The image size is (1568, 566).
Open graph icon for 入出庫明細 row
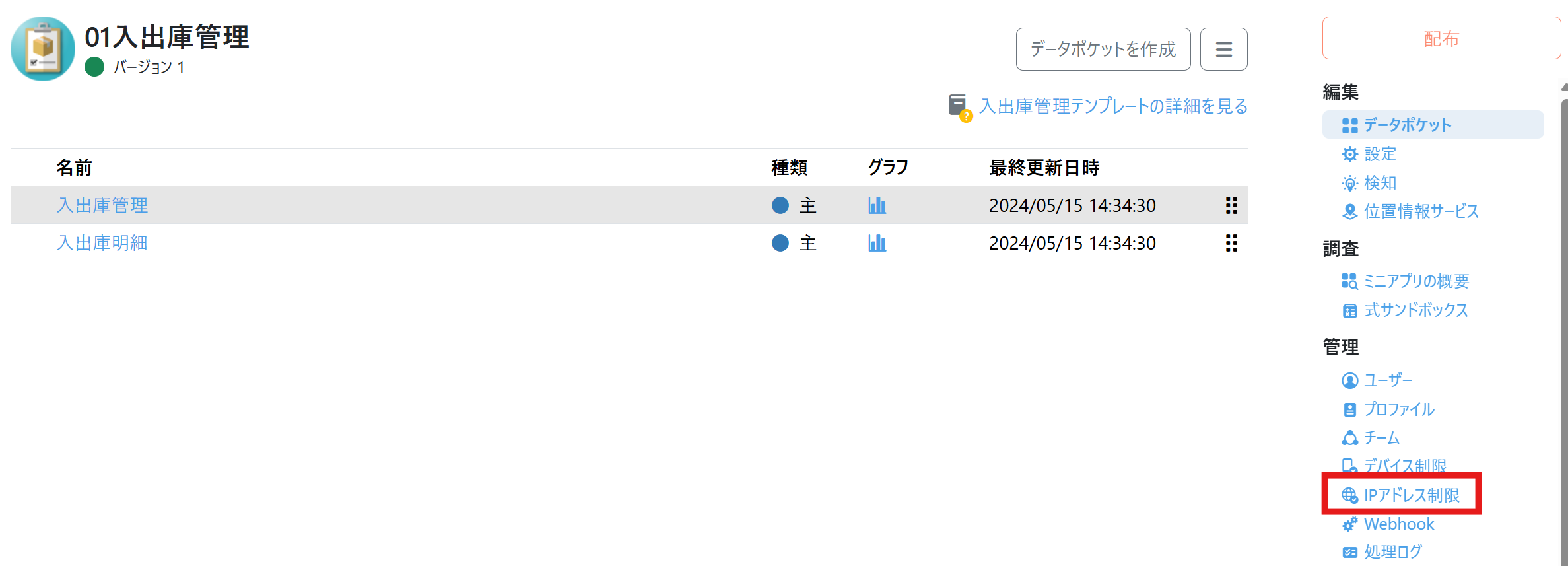click(x=877, y=243)
